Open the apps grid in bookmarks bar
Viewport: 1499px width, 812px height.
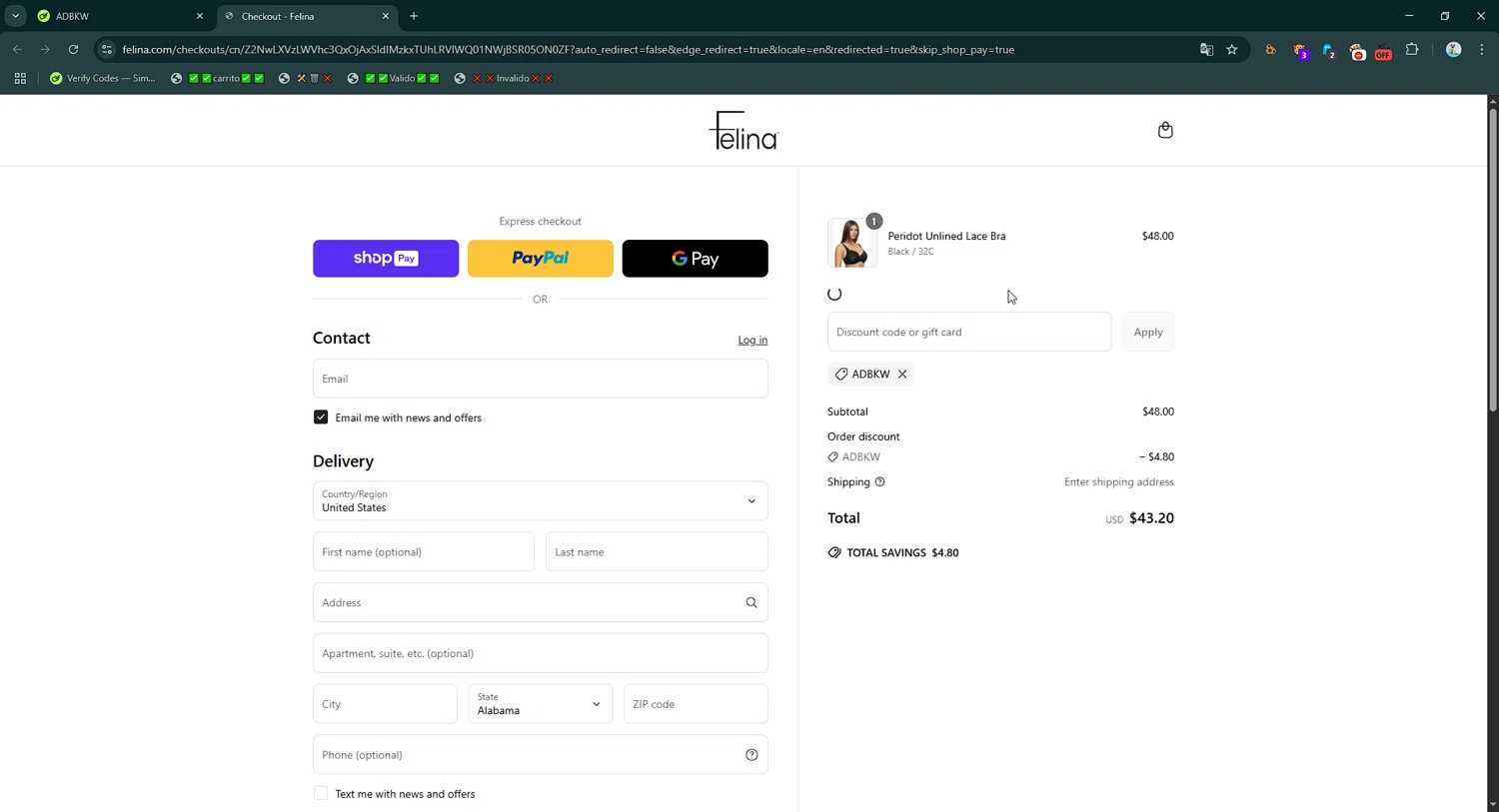pyautogui.click(x=20, y=78)
